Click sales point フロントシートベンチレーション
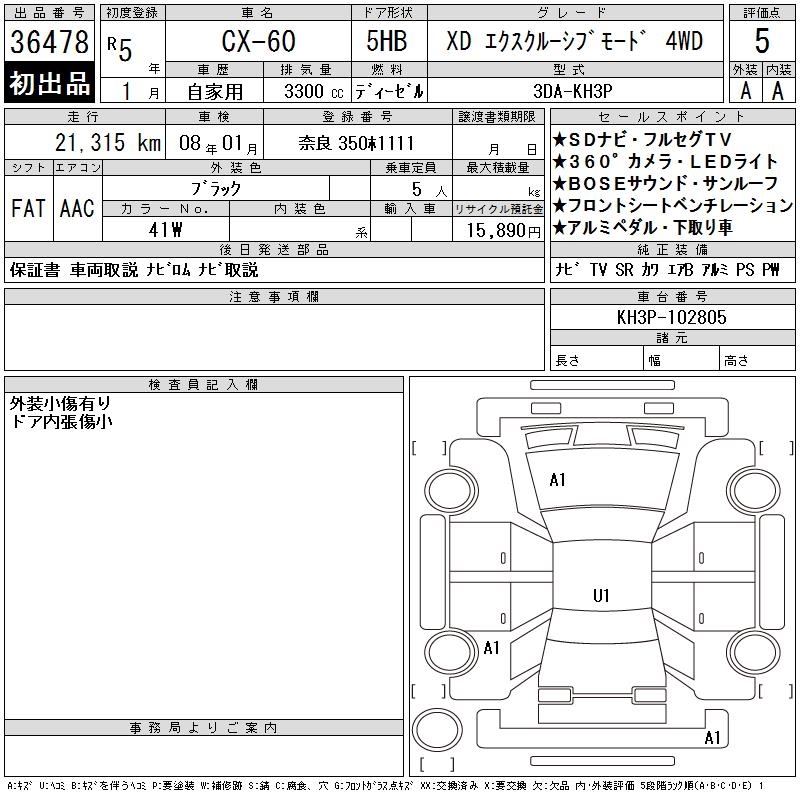The image size is (800, 800). tap(672, 206)
